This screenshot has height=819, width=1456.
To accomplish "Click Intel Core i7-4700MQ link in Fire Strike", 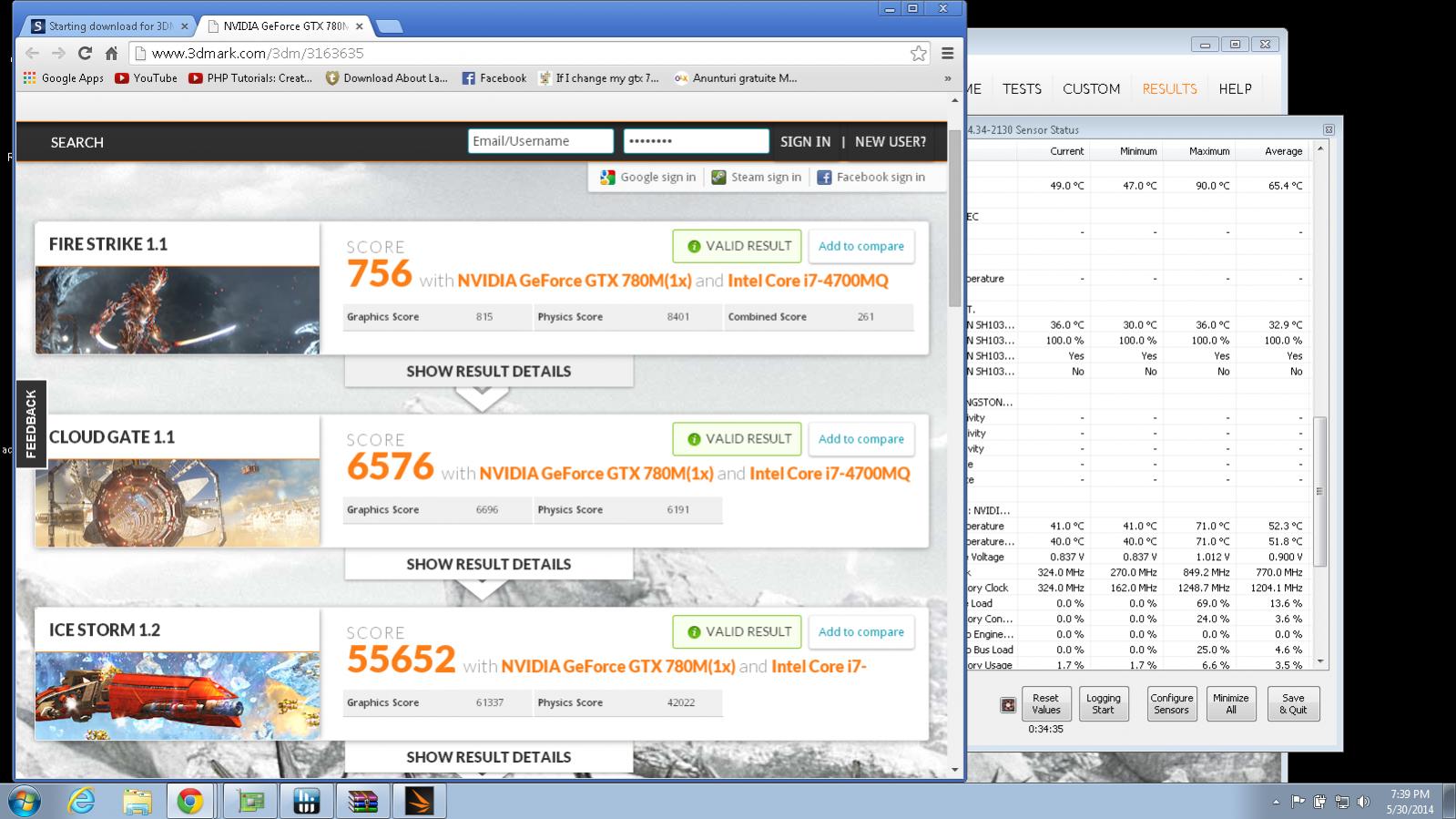I will [x=808, y=281].
